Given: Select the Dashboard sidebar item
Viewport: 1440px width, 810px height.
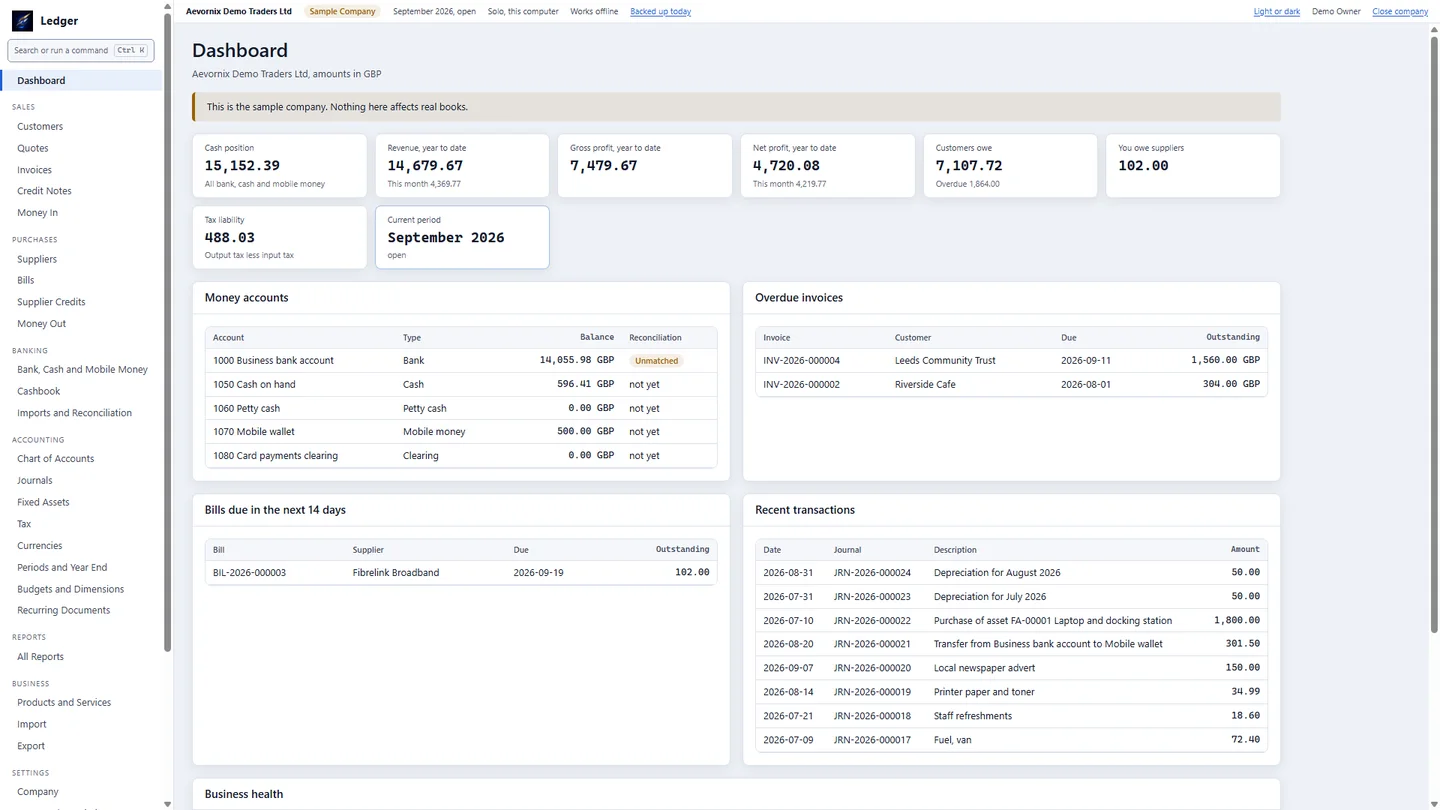Looking at the screenshot, I should coord(82,80).
